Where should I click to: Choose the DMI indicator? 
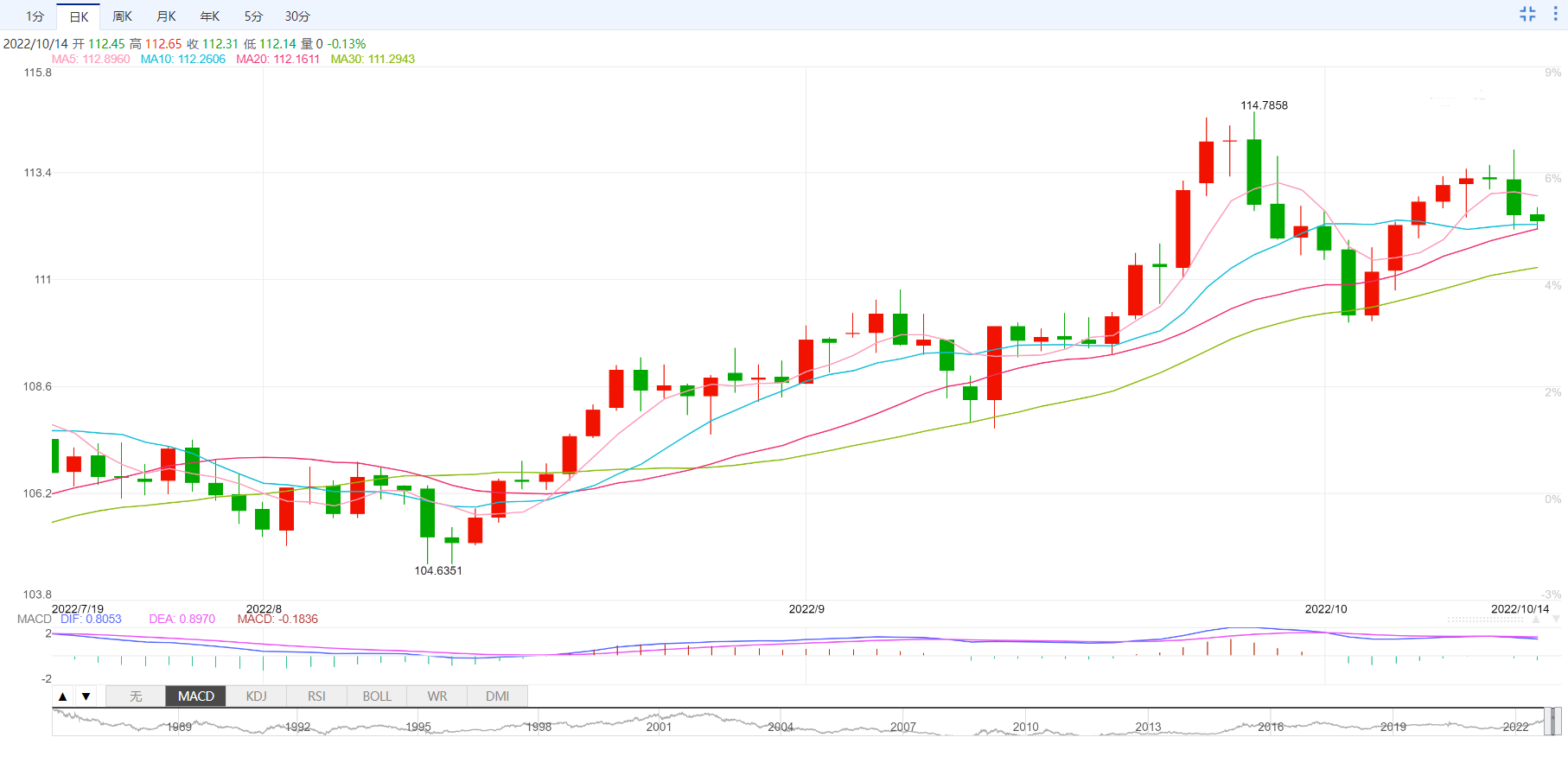(498, 696)
